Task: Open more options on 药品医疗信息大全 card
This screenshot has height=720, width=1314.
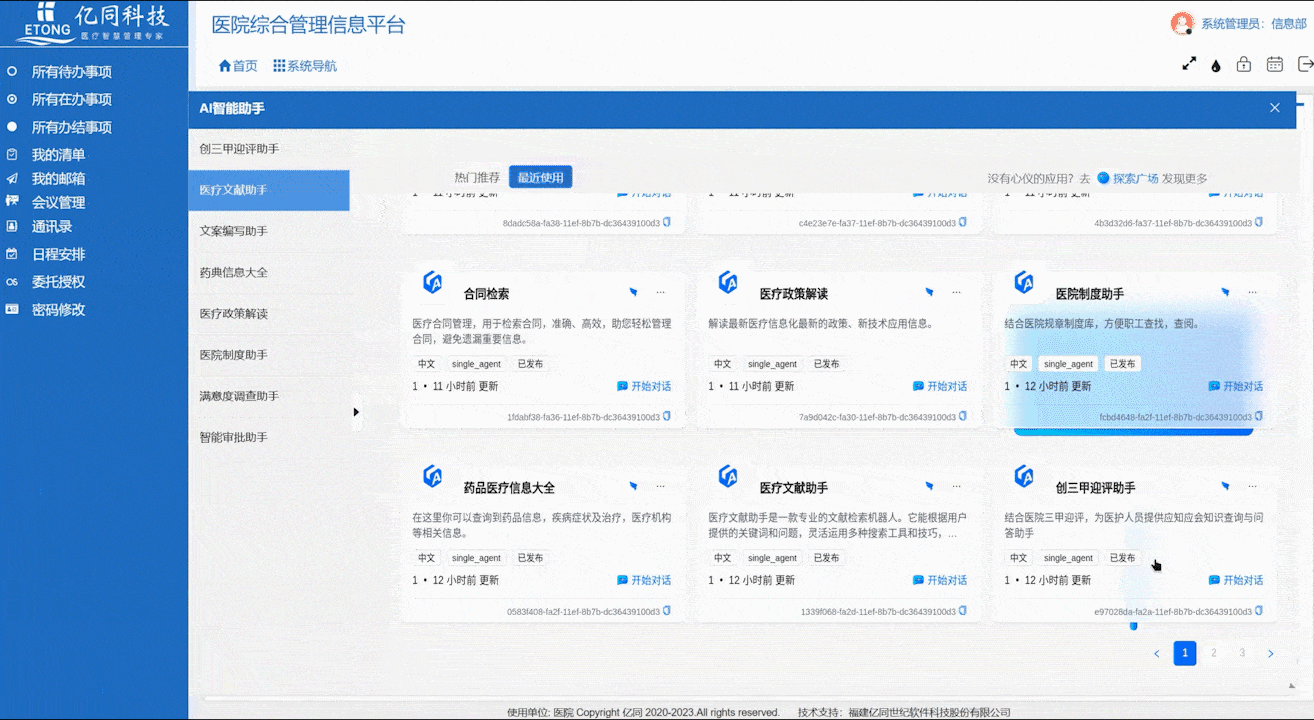Action: coord(660,486)
